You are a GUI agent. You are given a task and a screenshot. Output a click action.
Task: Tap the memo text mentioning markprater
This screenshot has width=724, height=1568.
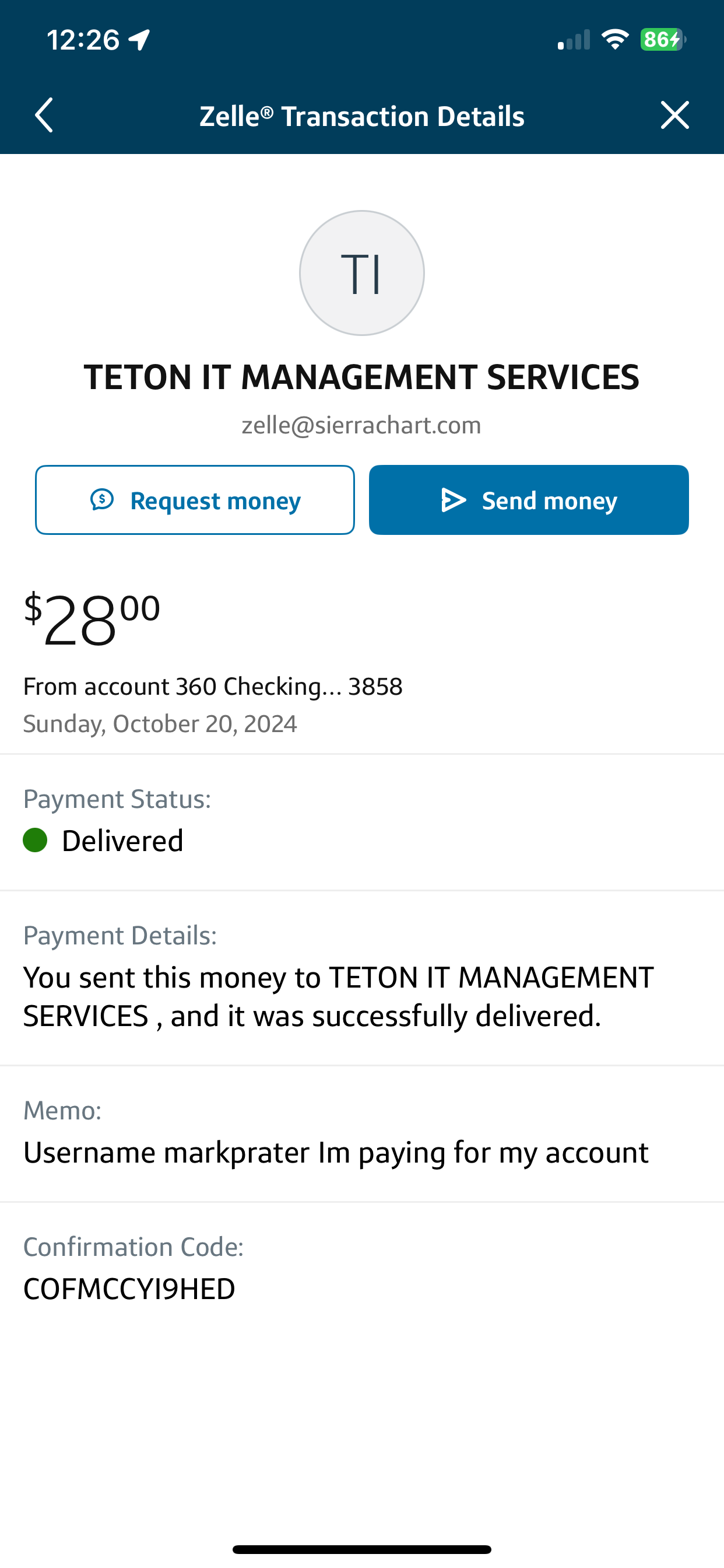coord(336,1152)
